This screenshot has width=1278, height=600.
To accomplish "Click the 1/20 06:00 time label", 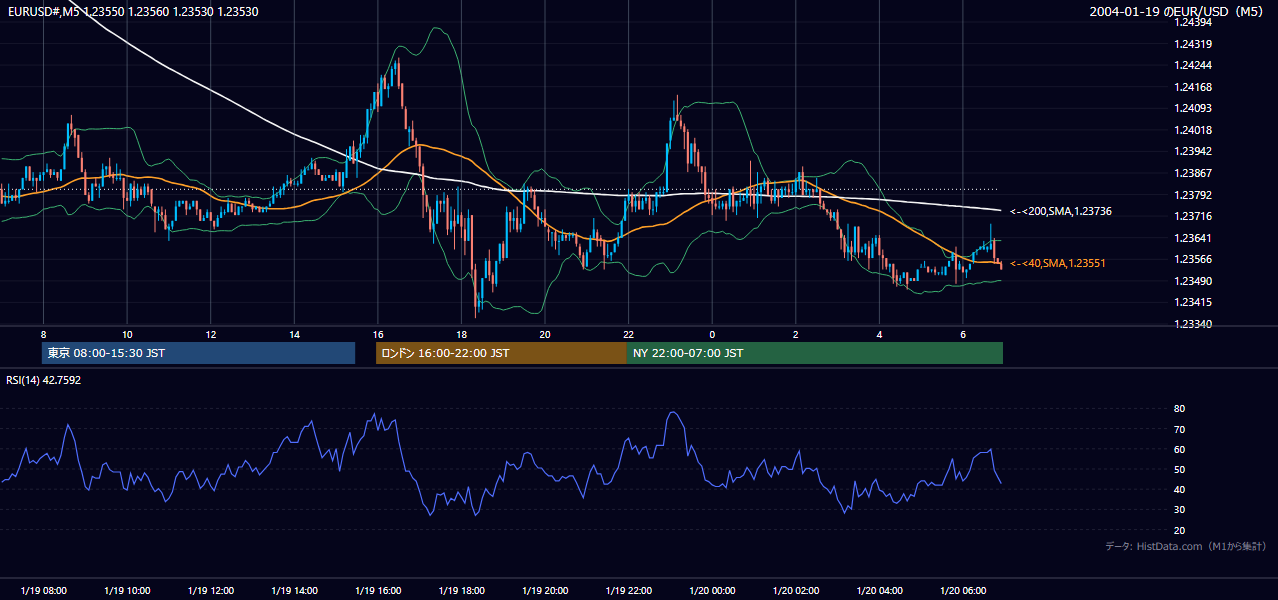I will 963,591.
